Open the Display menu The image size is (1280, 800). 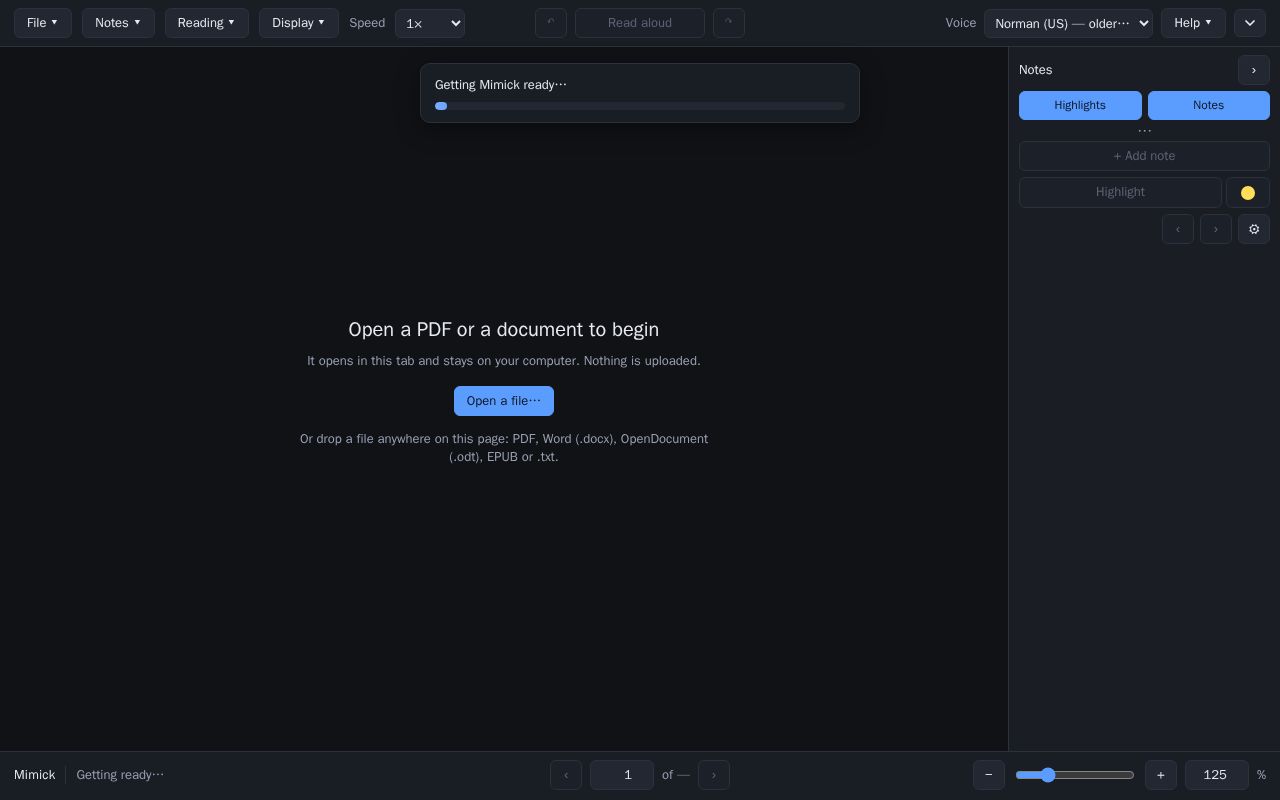pyautogui.click(x=299, y=23)
